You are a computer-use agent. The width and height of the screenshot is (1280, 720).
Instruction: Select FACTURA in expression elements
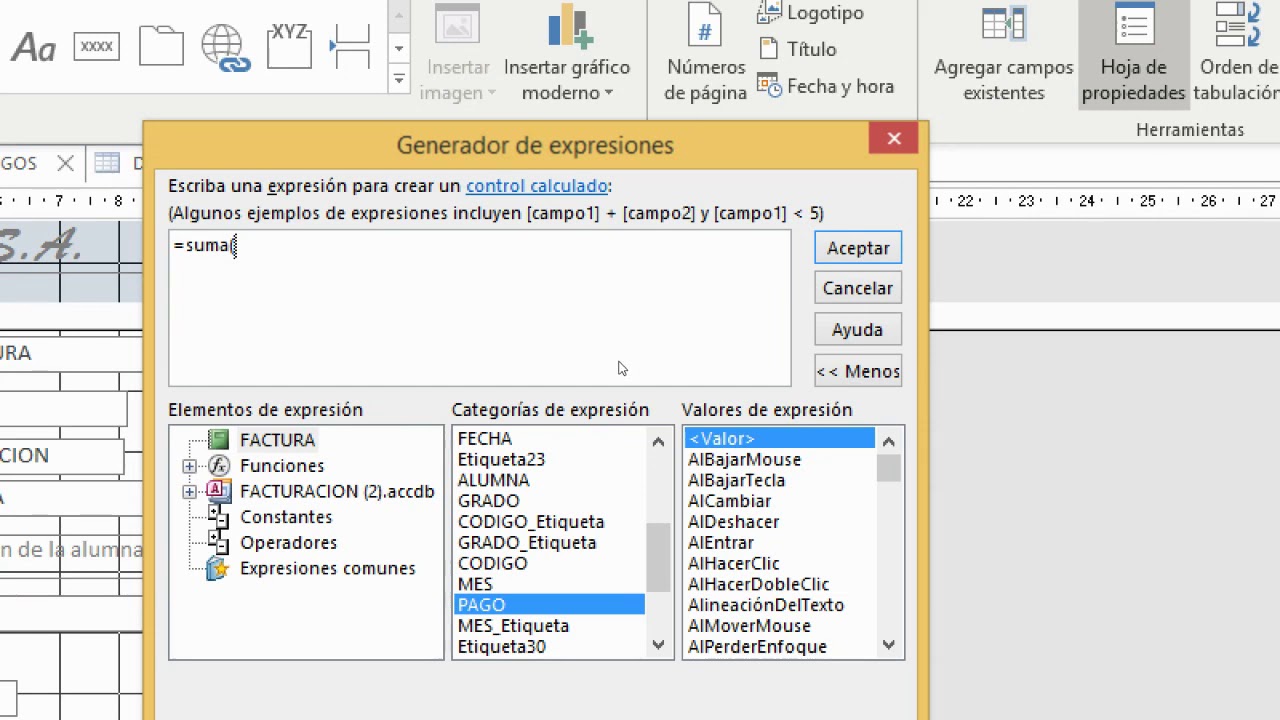click(277, 440)
